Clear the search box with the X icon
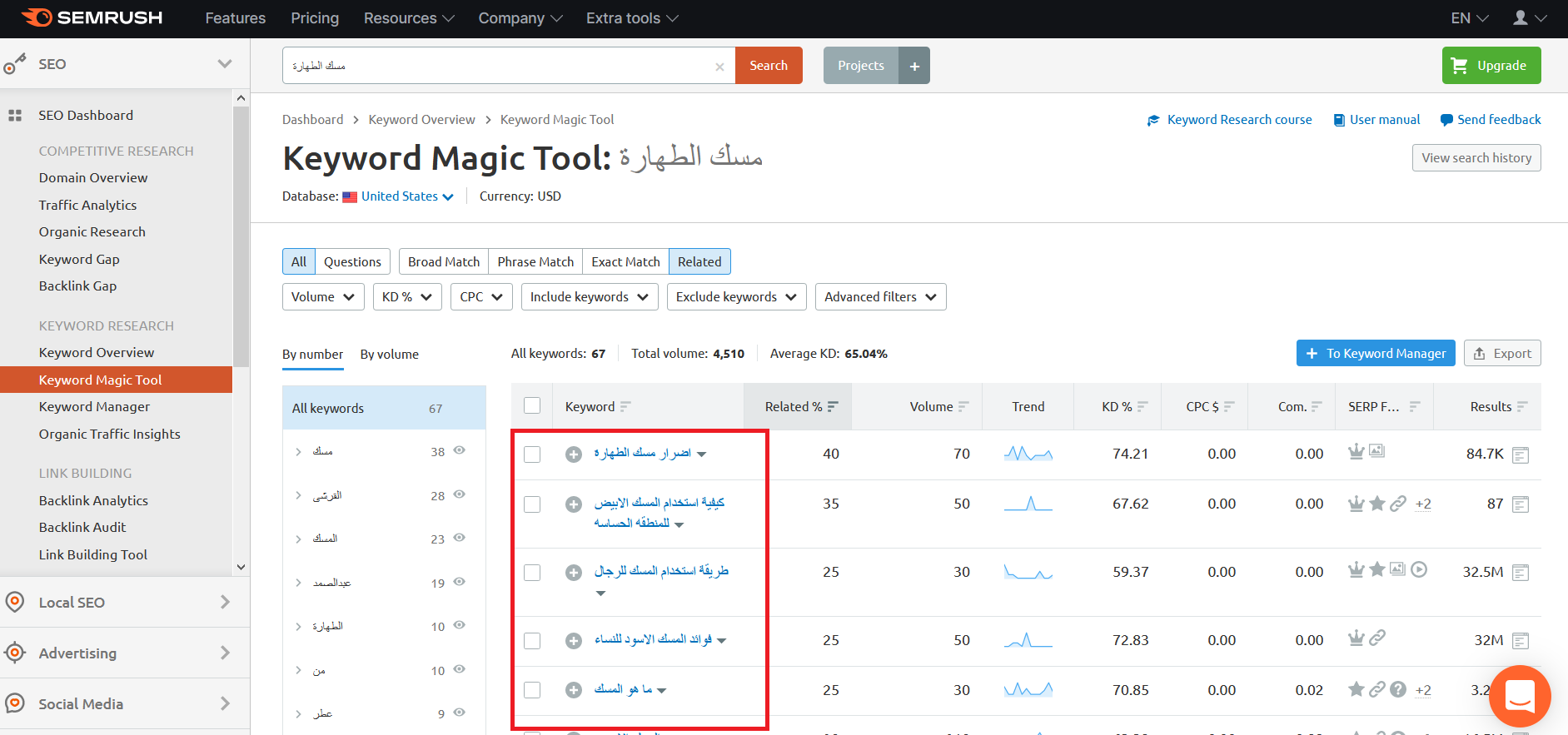This screenshot has height=735, width=1568. (x=719, y=67)
